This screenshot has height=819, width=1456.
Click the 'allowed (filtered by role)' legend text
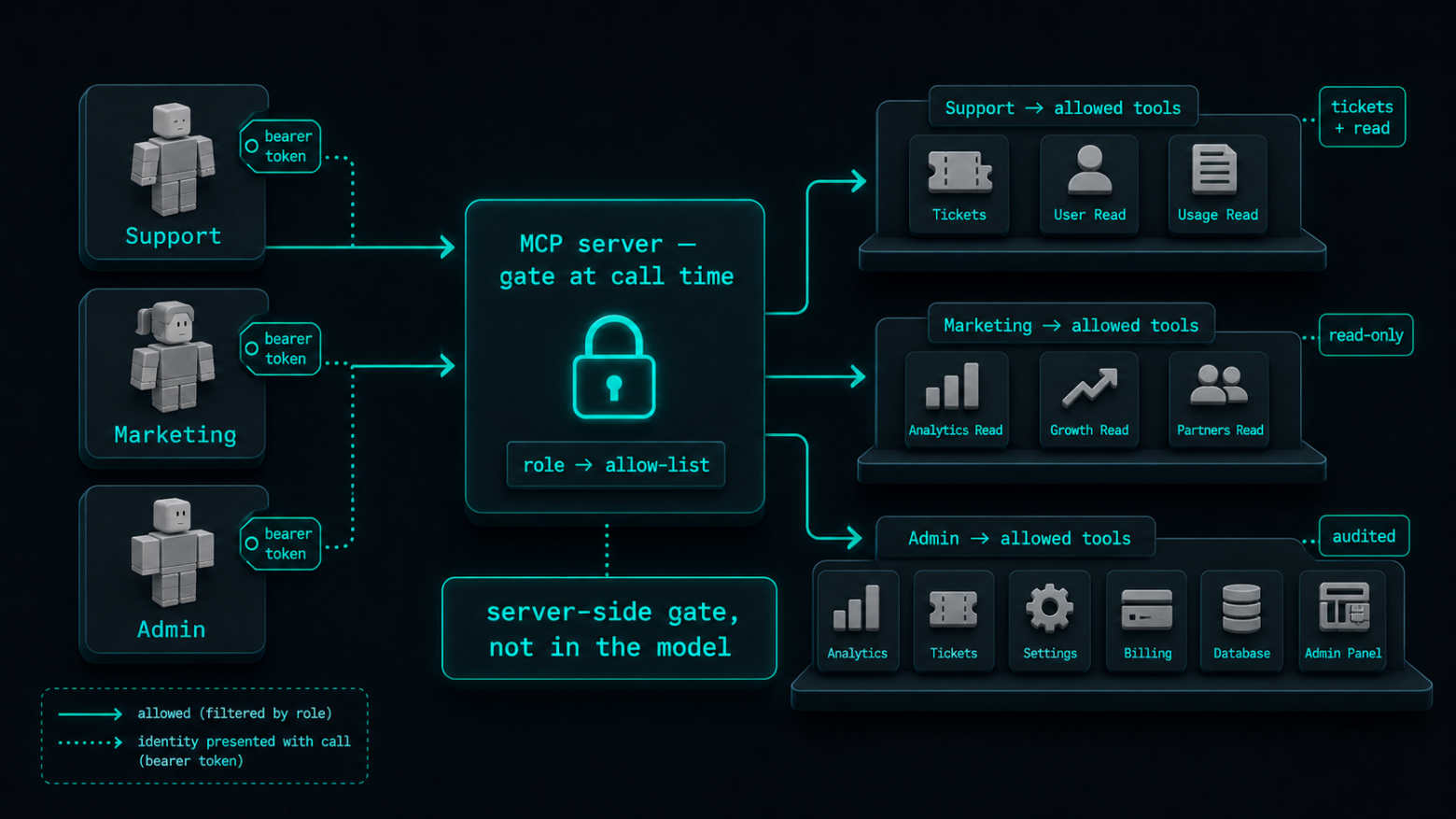234,713
